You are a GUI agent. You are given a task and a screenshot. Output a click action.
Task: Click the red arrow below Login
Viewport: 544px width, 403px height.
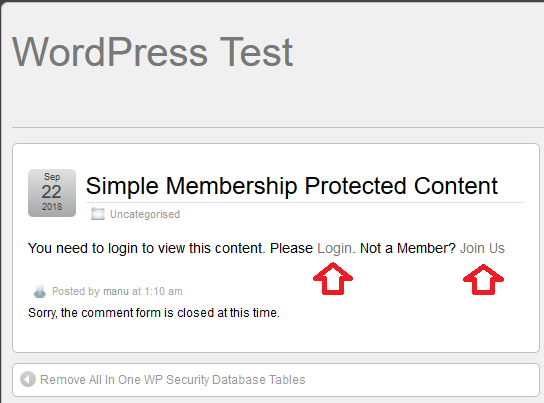333,279
